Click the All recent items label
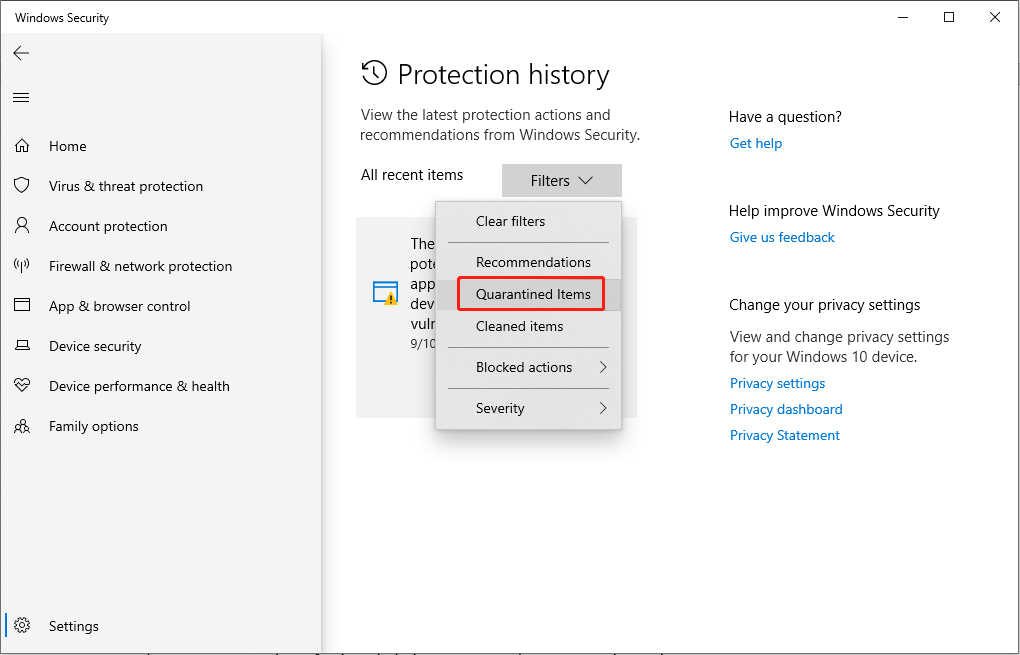Screen dimensions: 1020x655 click(x=412, y=175)
